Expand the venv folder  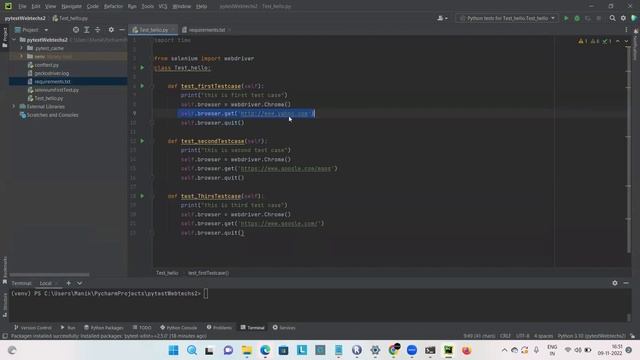22,56
